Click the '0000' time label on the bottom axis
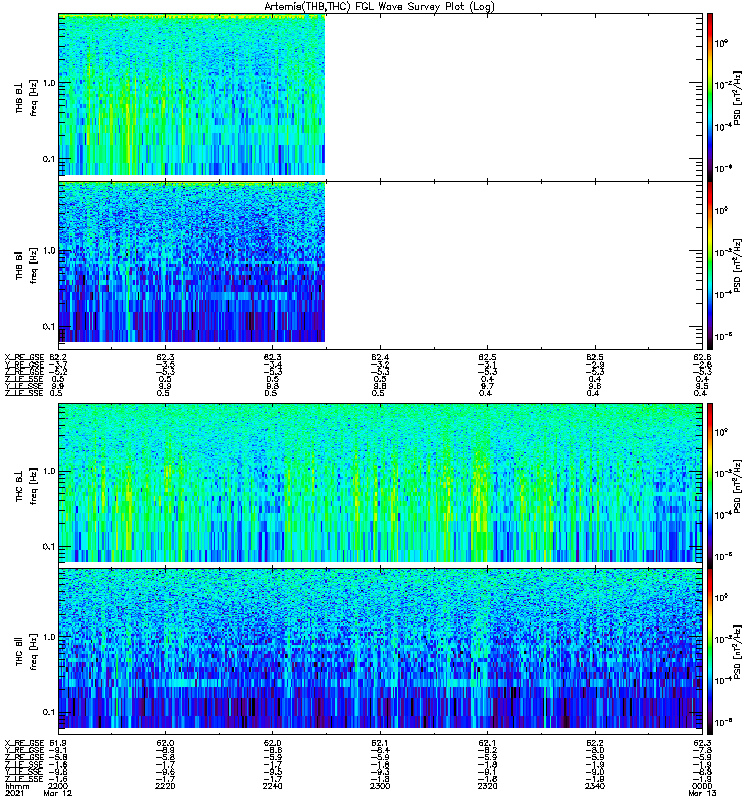Screen dimensions: 750x800 [x=702, y=786]
